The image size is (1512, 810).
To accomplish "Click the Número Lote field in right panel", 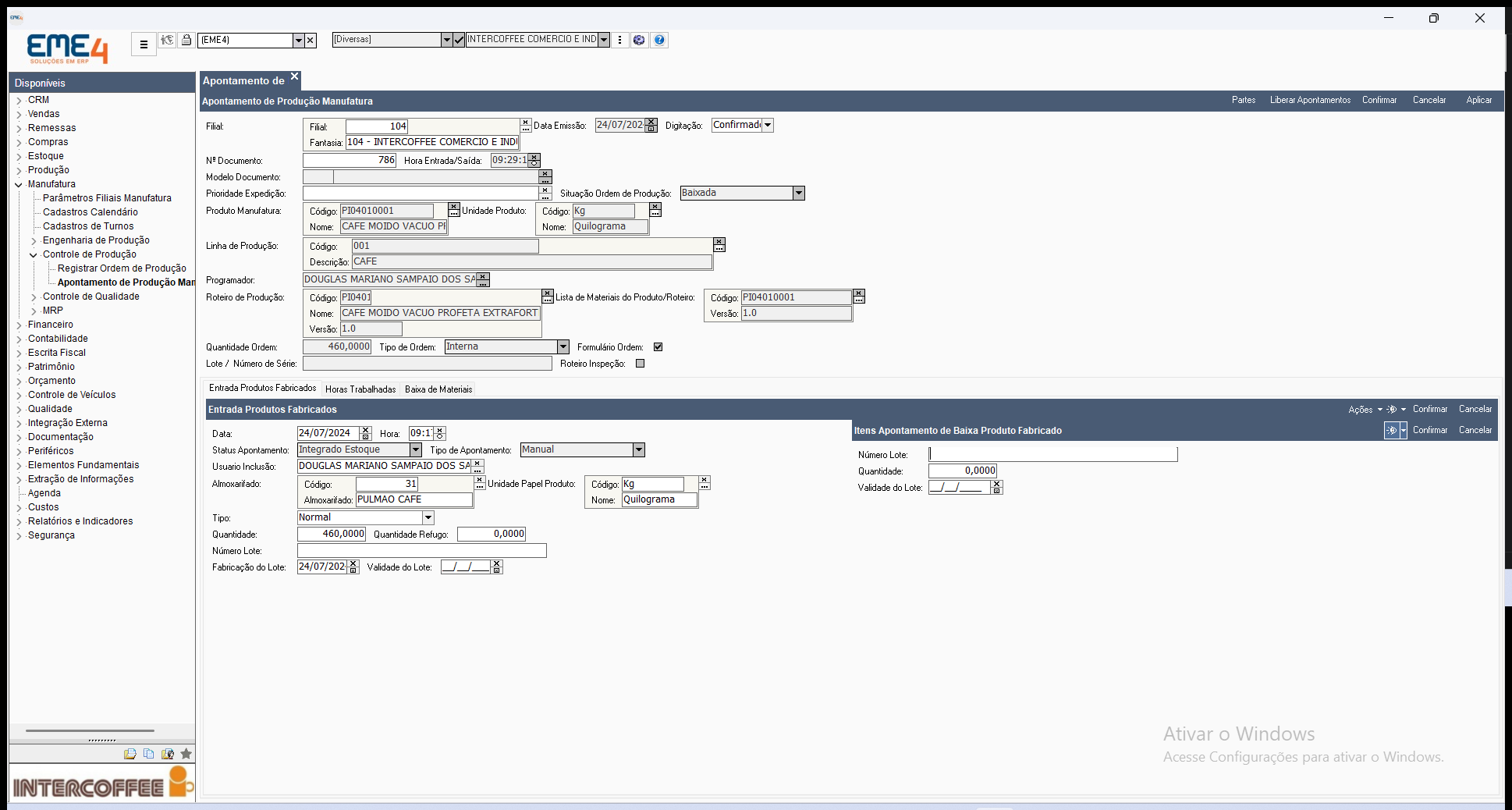I will coord(1052,454).
